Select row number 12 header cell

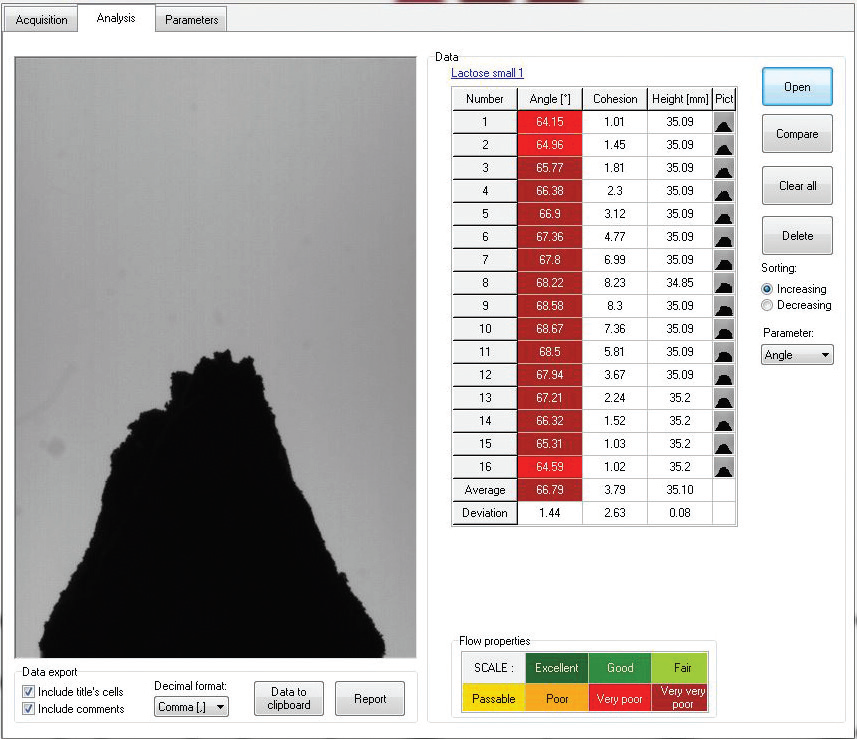pos(485,374)
